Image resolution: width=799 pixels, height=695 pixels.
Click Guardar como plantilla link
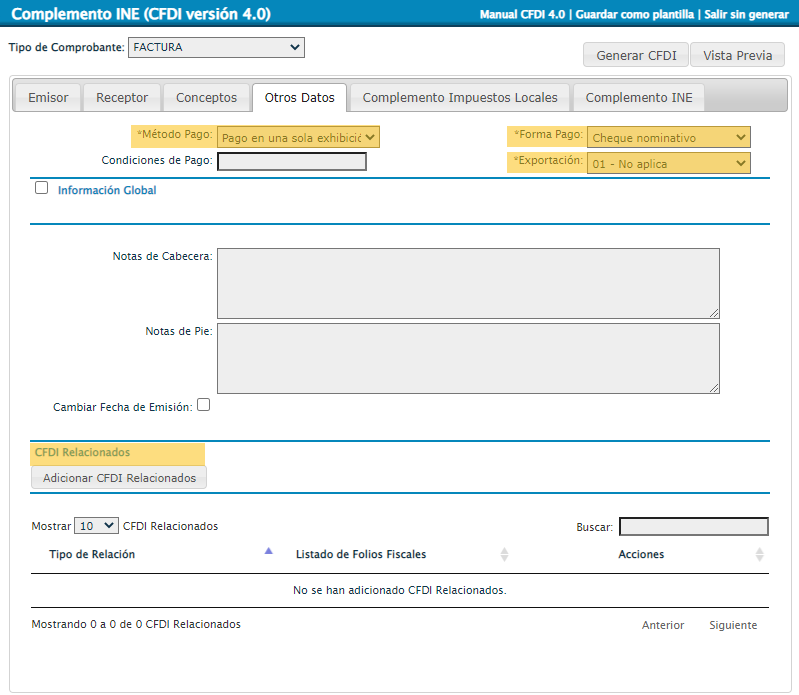pos(634,14)
